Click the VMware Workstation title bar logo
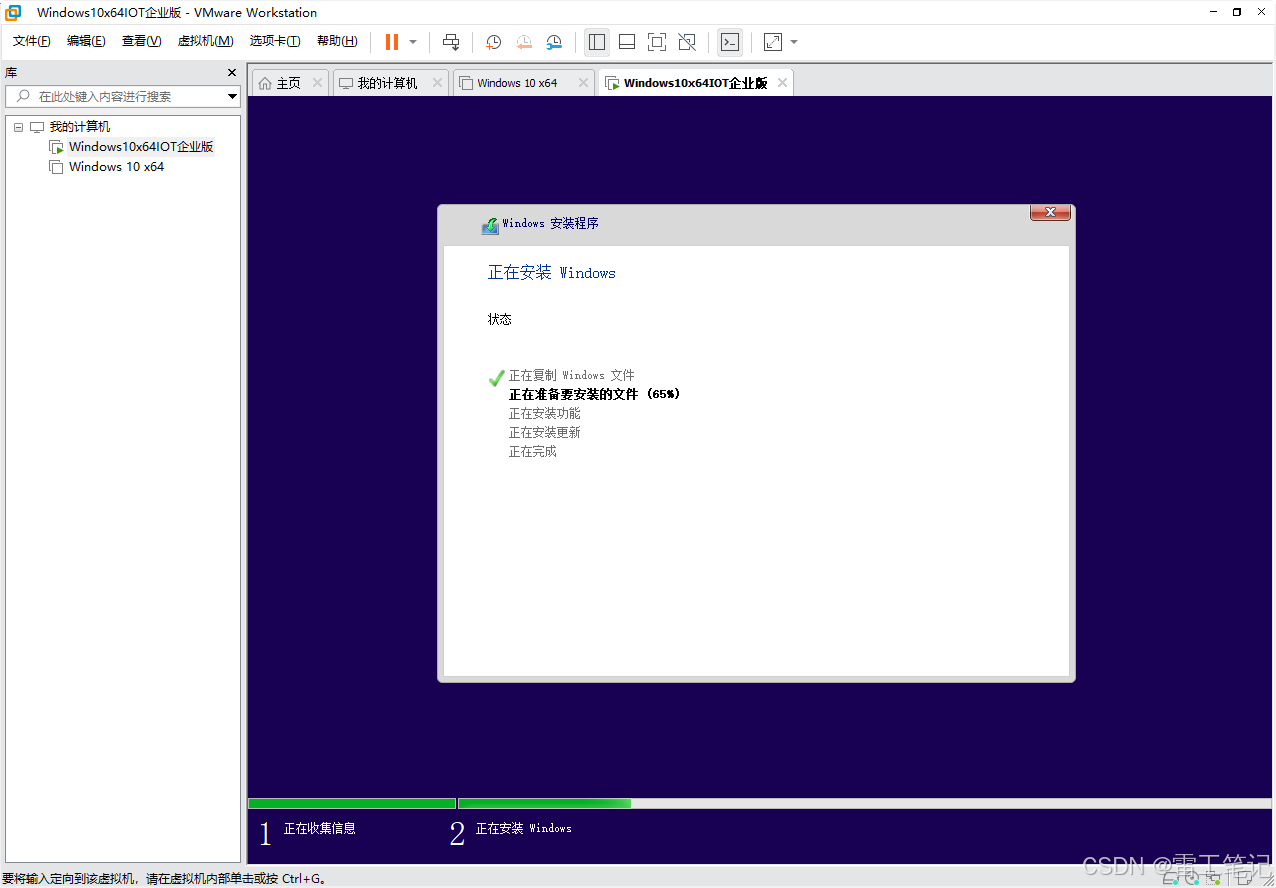The width and height of the screenshot is (1276, 888). [13, 12]
